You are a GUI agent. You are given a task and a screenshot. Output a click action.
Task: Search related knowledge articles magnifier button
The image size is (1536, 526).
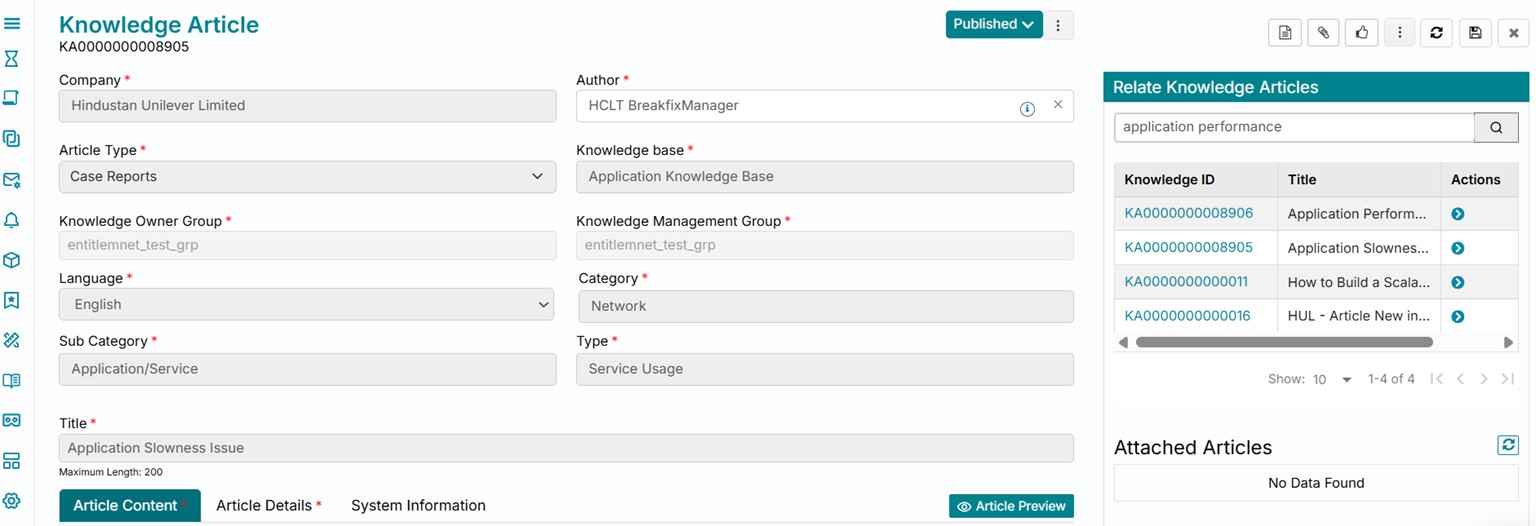[x=1496, y=127]
